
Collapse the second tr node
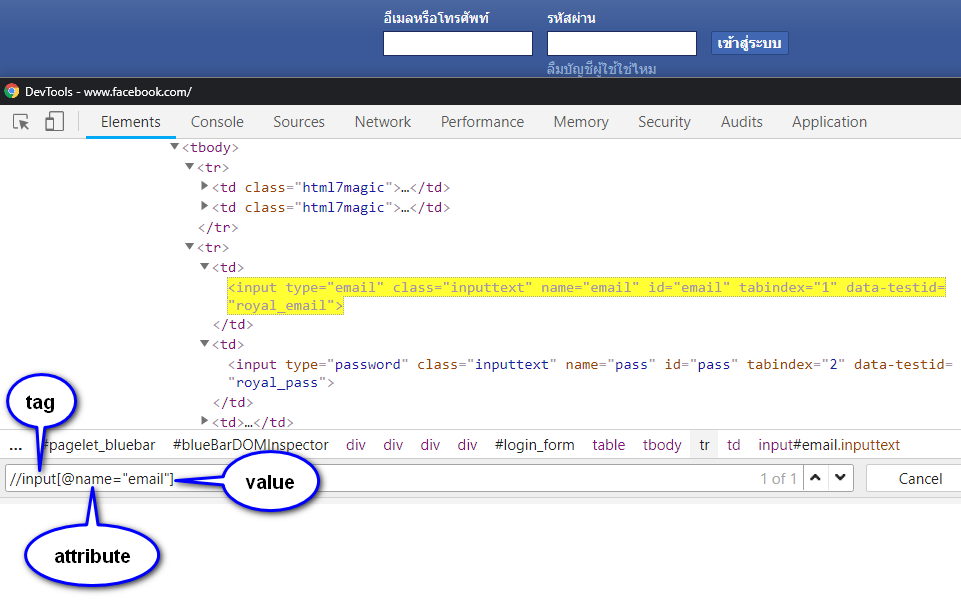[x=190, y=246]
